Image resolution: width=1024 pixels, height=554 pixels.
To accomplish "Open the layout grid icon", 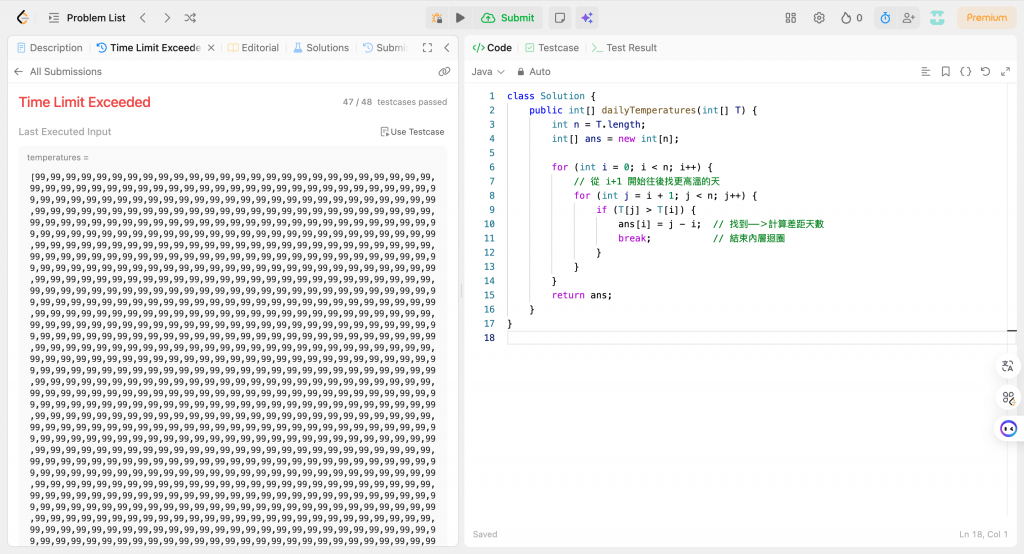I will click(x=791, y=18).
